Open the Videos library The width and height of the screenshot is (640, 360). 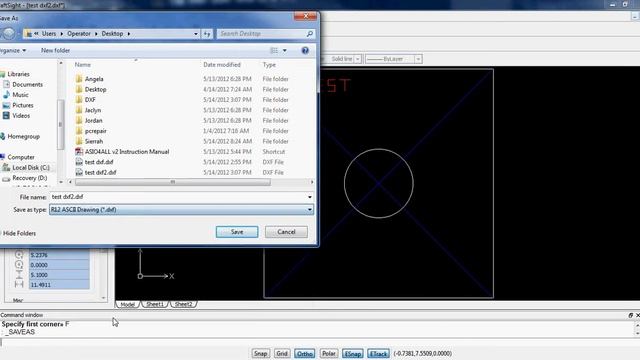pos(21,116)
